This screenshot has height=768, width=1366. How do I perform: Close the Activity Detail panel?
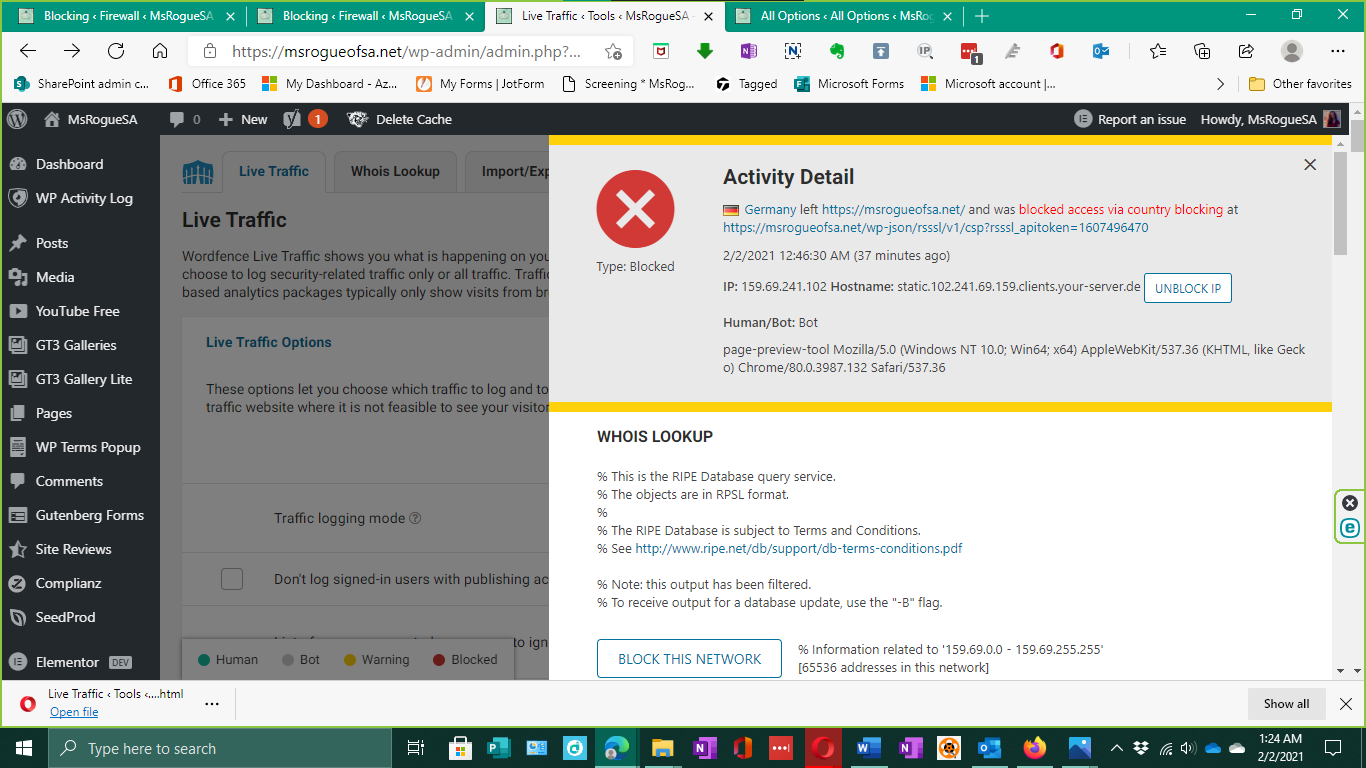1310,165
